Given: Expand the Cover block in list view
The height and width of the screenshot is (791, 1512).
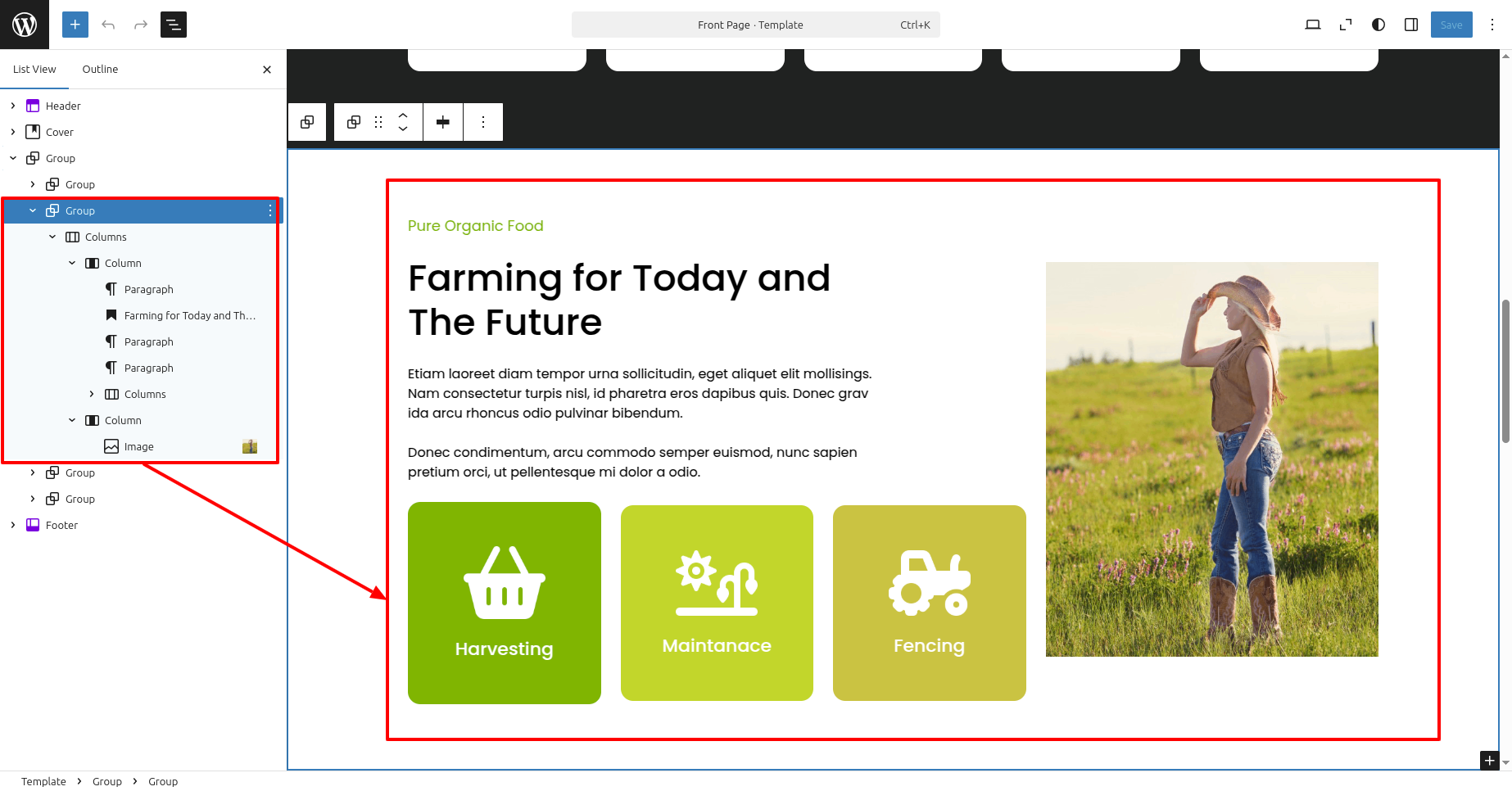Looking at the screenshot, I should pos(13,132).
